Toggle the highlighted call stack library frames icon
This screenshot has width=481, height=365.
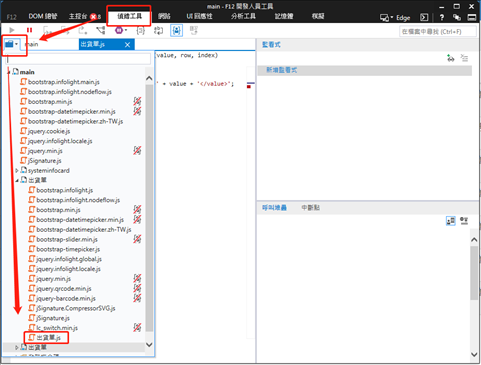pyautogui.click(x=451, y=221)
